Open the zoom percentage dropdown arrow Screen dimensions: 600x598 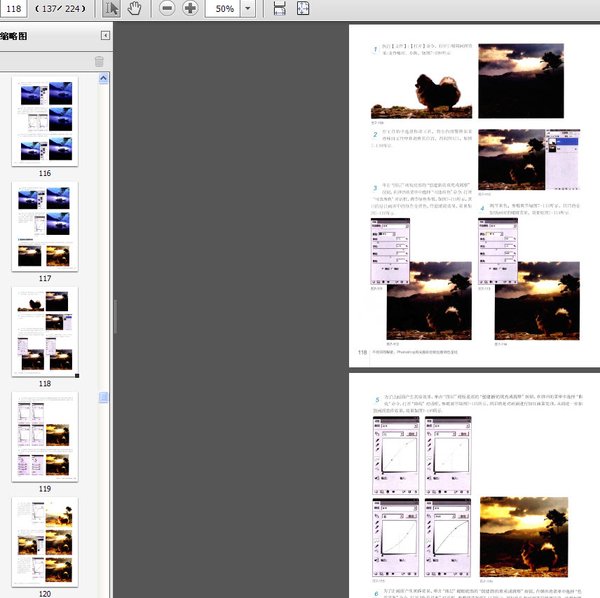click(x=248, y=8)
